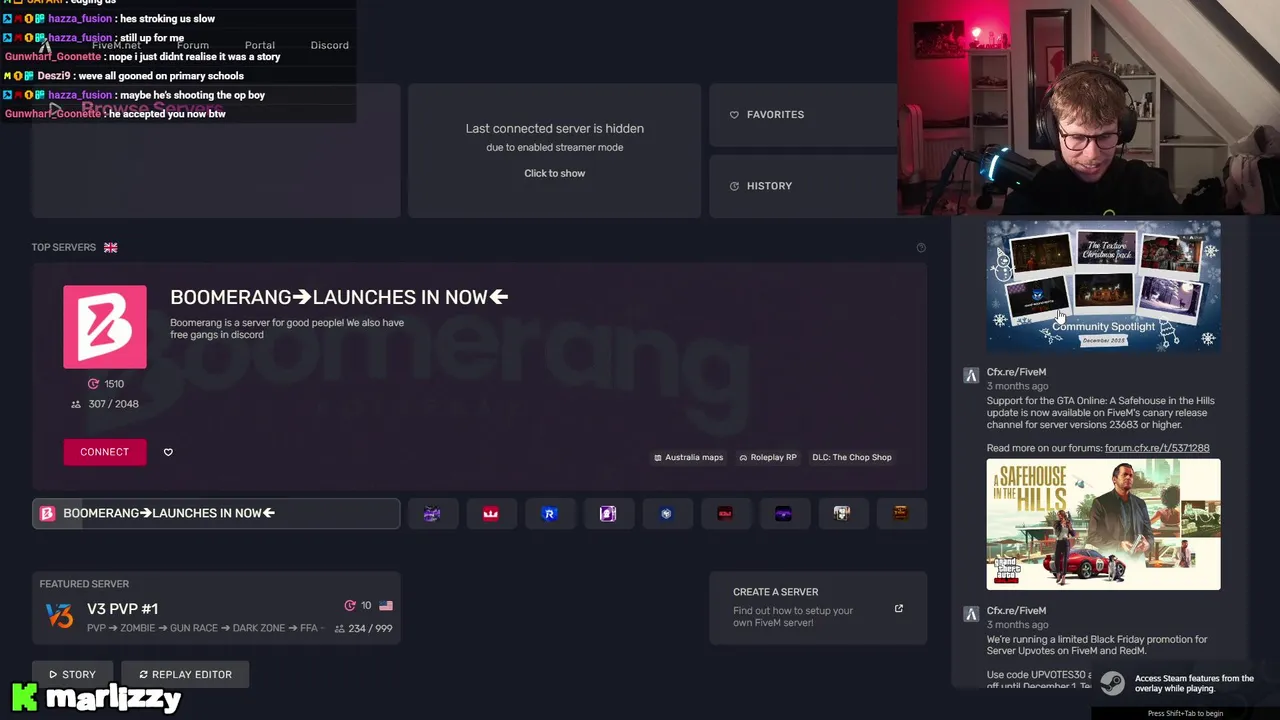Select the purple graffiti server icon

(432, 514)
